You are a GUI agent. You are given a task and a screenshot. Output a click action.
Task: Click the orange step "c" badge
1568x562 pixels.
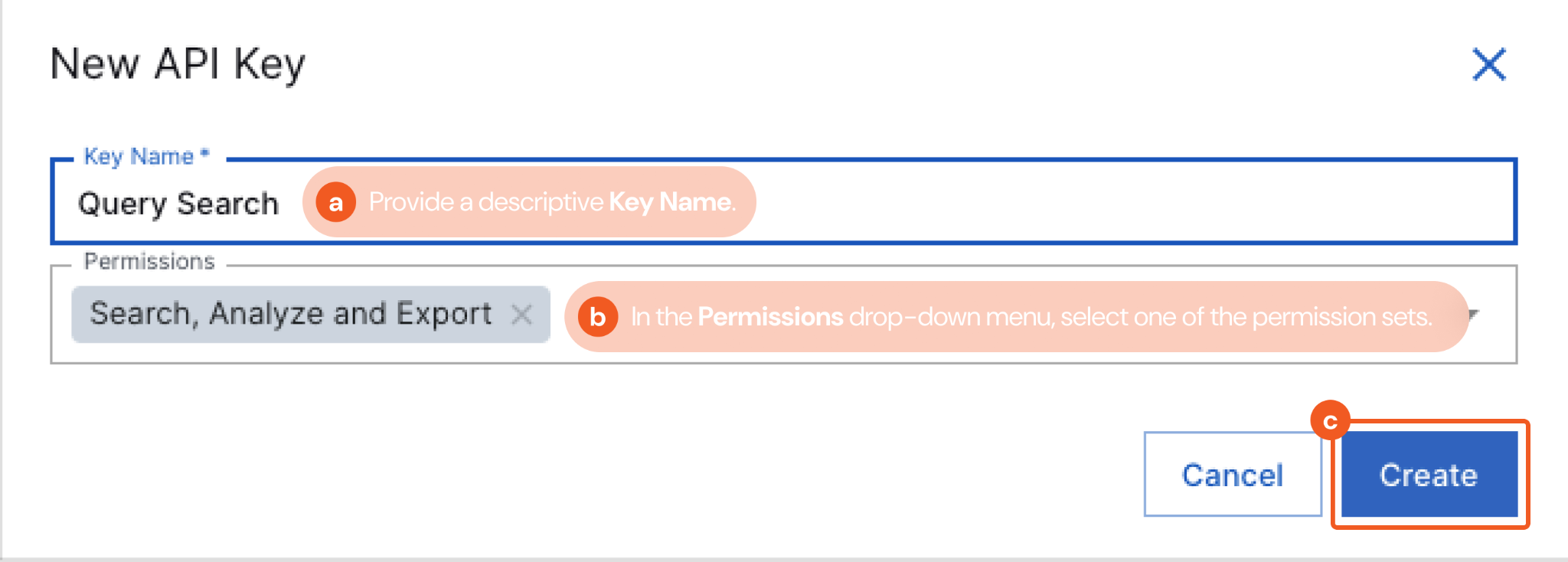coord(1330,421)
